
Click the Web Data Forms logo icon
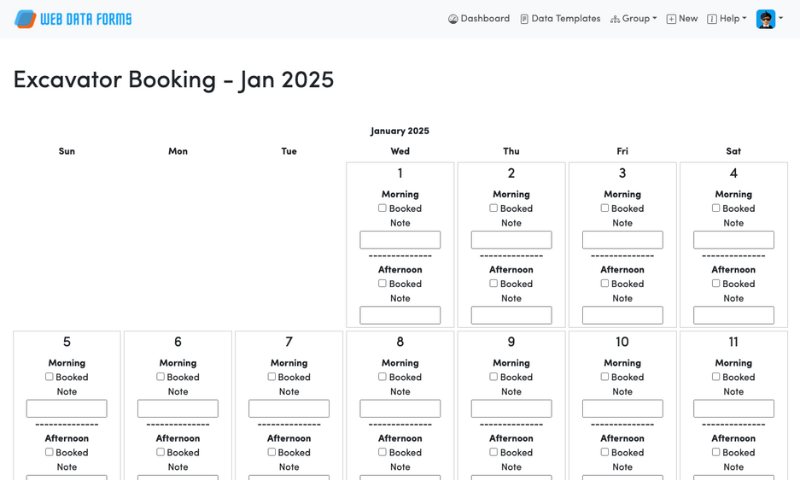coord(25,19)
